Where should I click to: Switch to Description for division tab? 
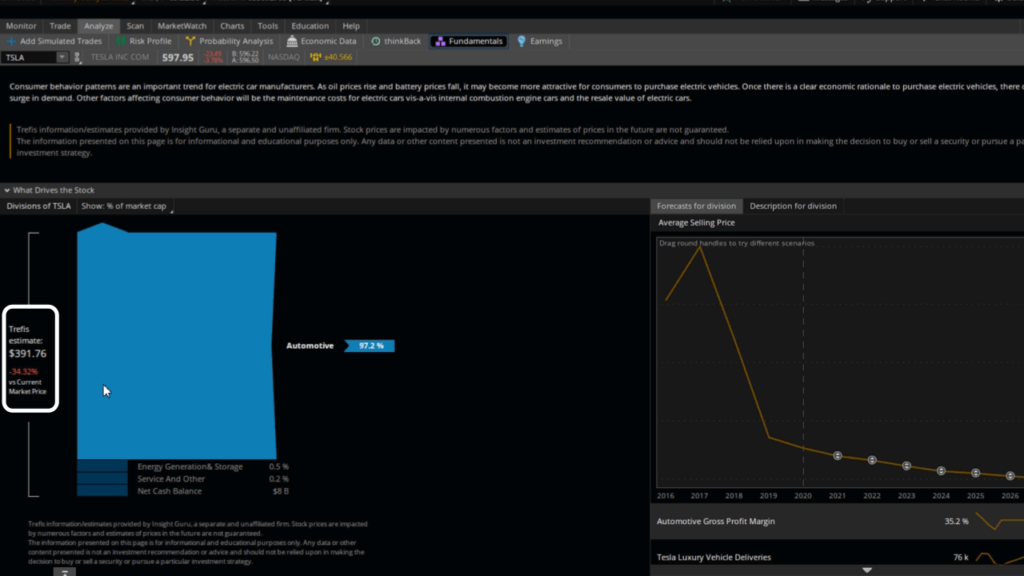pyautogui.click(x=793, y=206)
